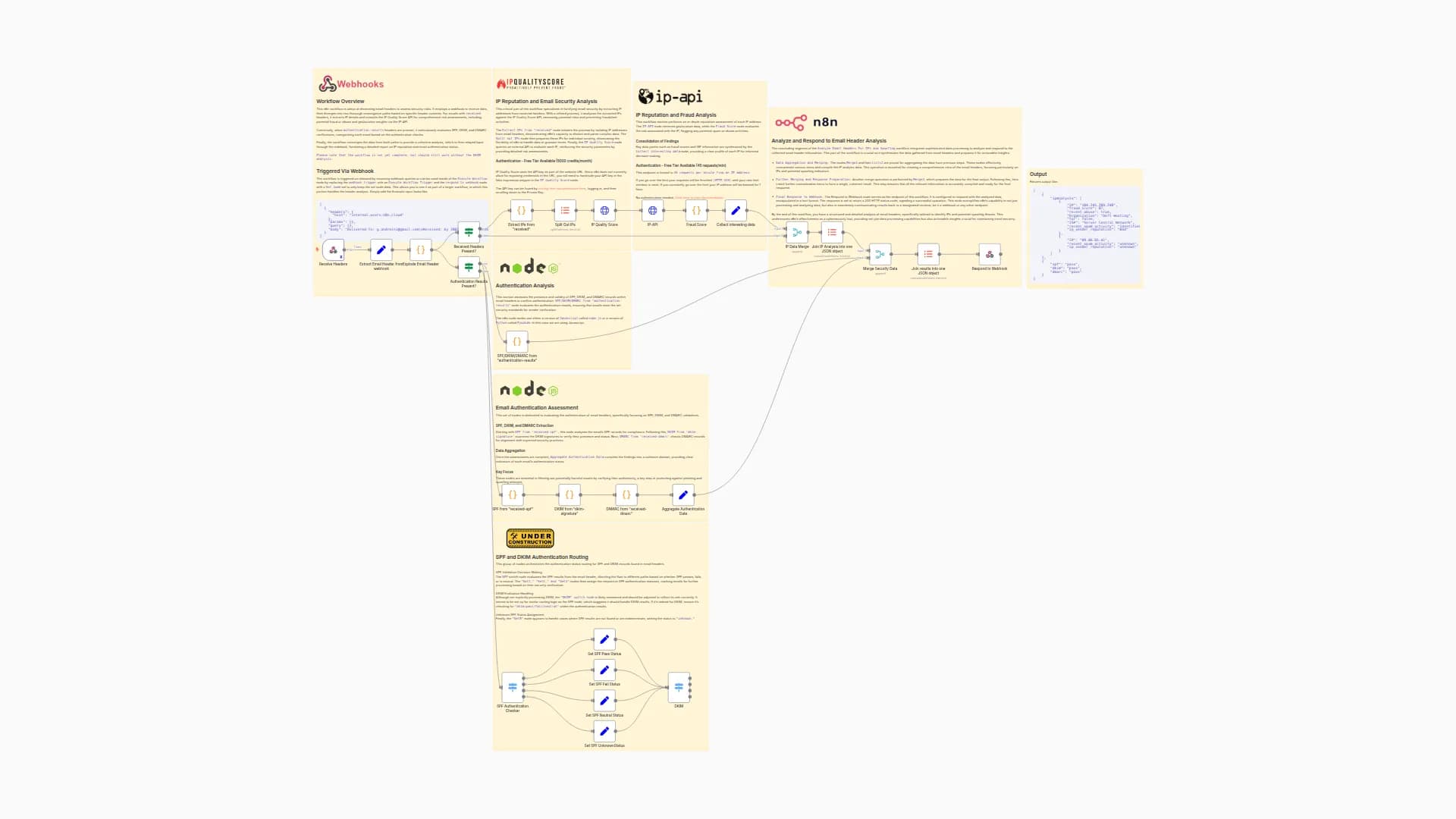Select the Extract Email Header from webhook node
The height and width of the screenshot is (819, 1456).
coord(381,249)
